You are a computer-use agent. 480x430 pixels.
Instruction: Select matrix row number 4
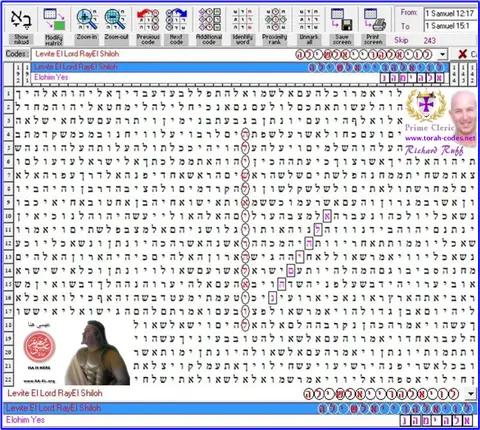pos(8,135)
